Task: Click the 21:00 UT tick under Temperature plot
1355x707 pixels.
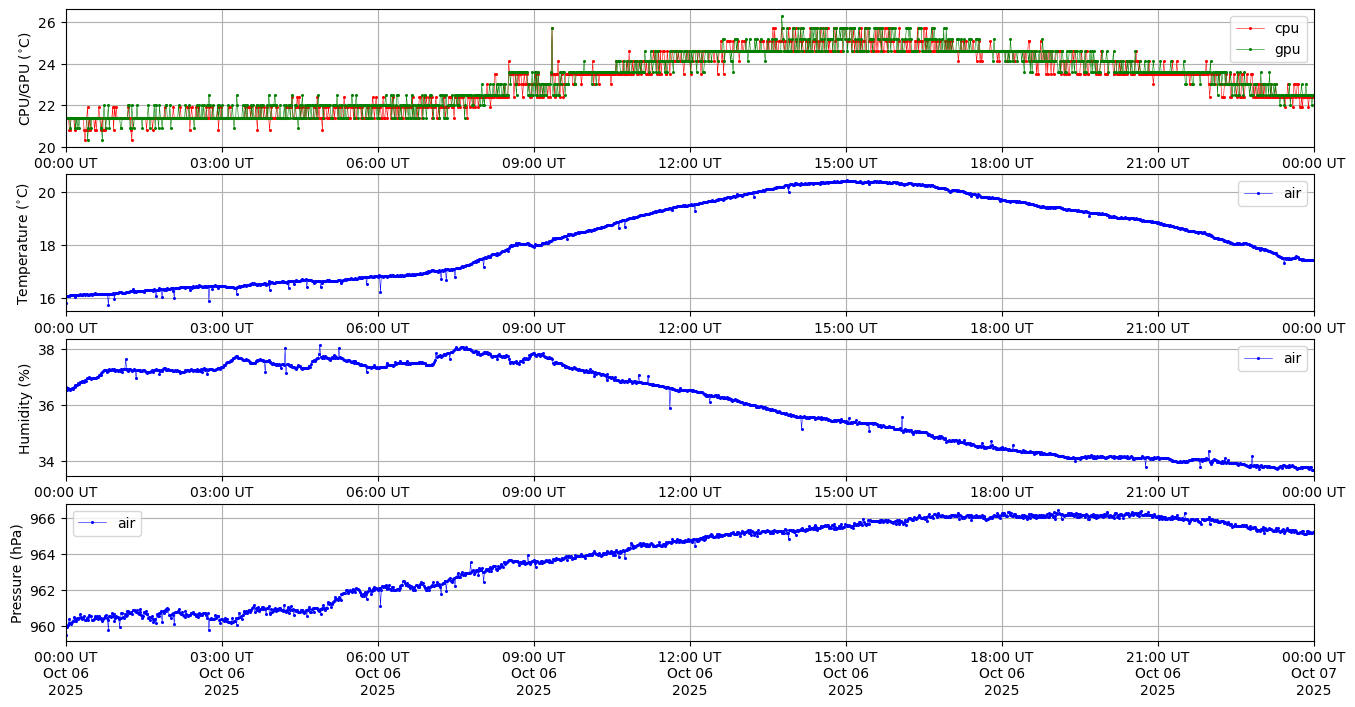Action: [1158, 328]
